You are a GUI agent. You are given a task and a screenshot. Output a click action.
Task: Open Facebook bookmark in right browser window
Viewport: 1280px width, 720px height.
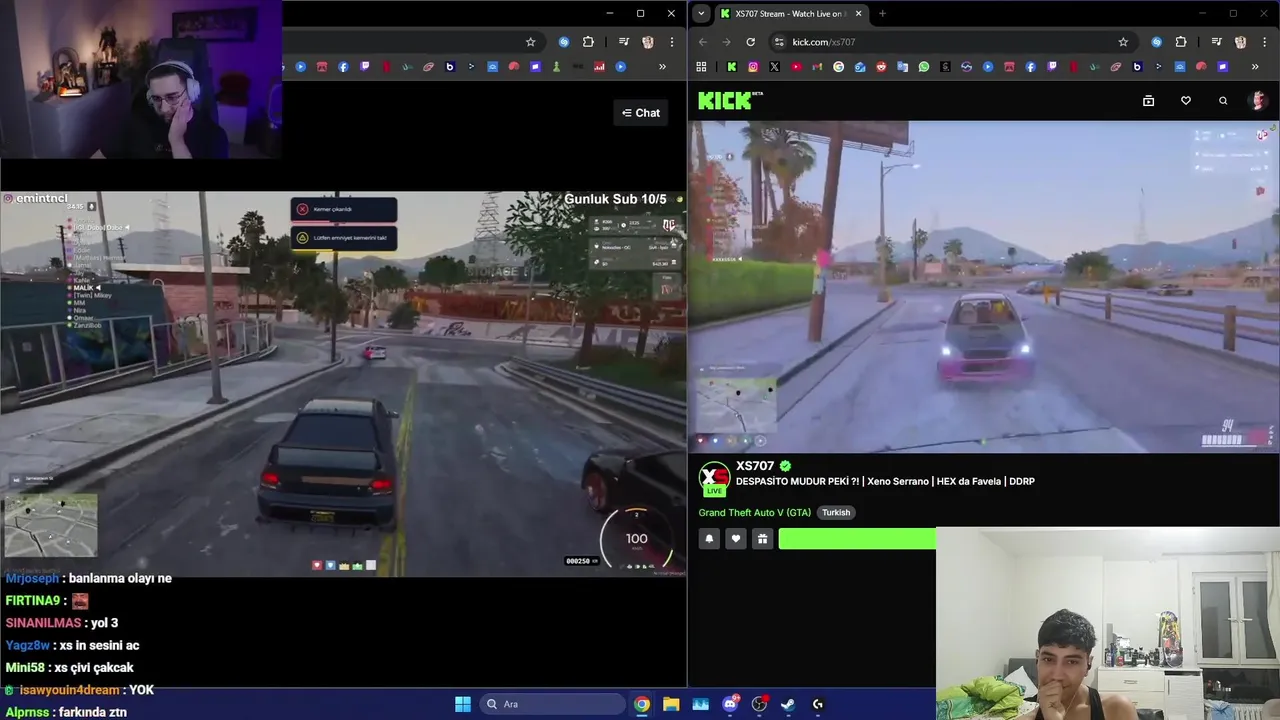click(1031, 67)
